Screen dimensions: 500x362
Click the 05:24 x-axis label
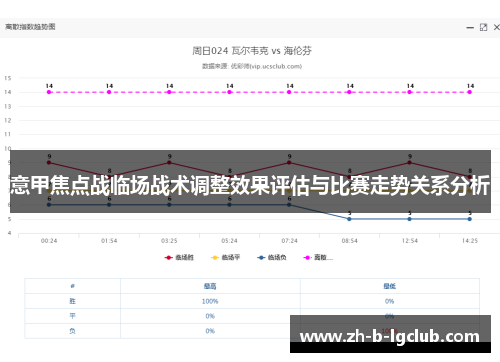tap(229, 241)
